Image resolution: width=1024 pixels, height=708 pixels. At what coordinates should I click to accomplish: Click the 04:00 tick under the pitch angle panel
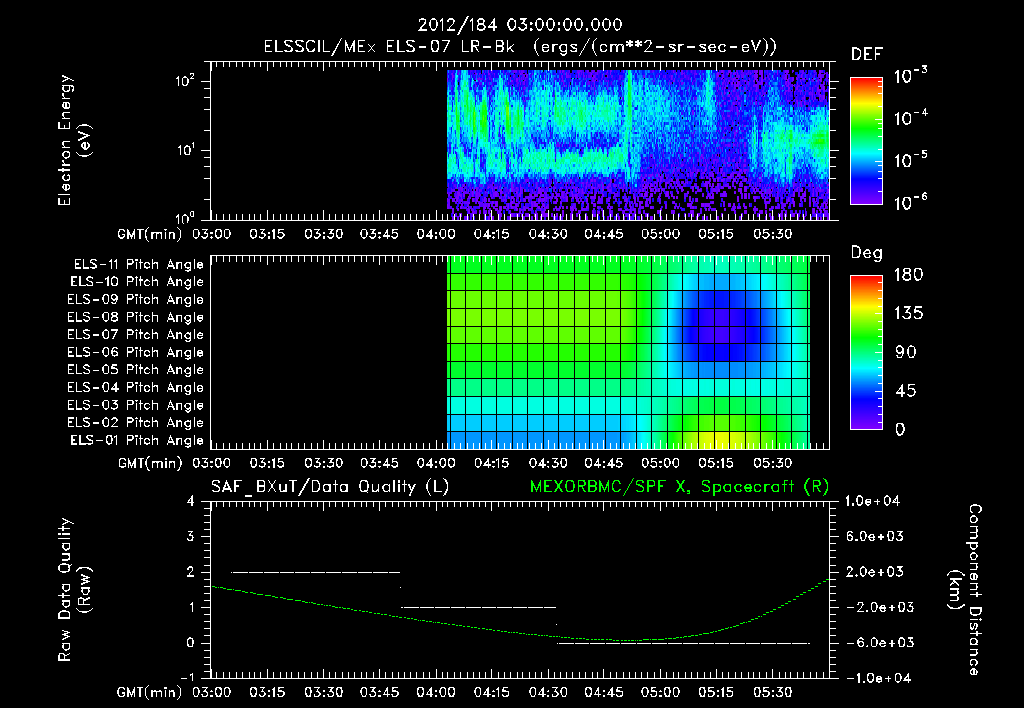tap(436, 463)
